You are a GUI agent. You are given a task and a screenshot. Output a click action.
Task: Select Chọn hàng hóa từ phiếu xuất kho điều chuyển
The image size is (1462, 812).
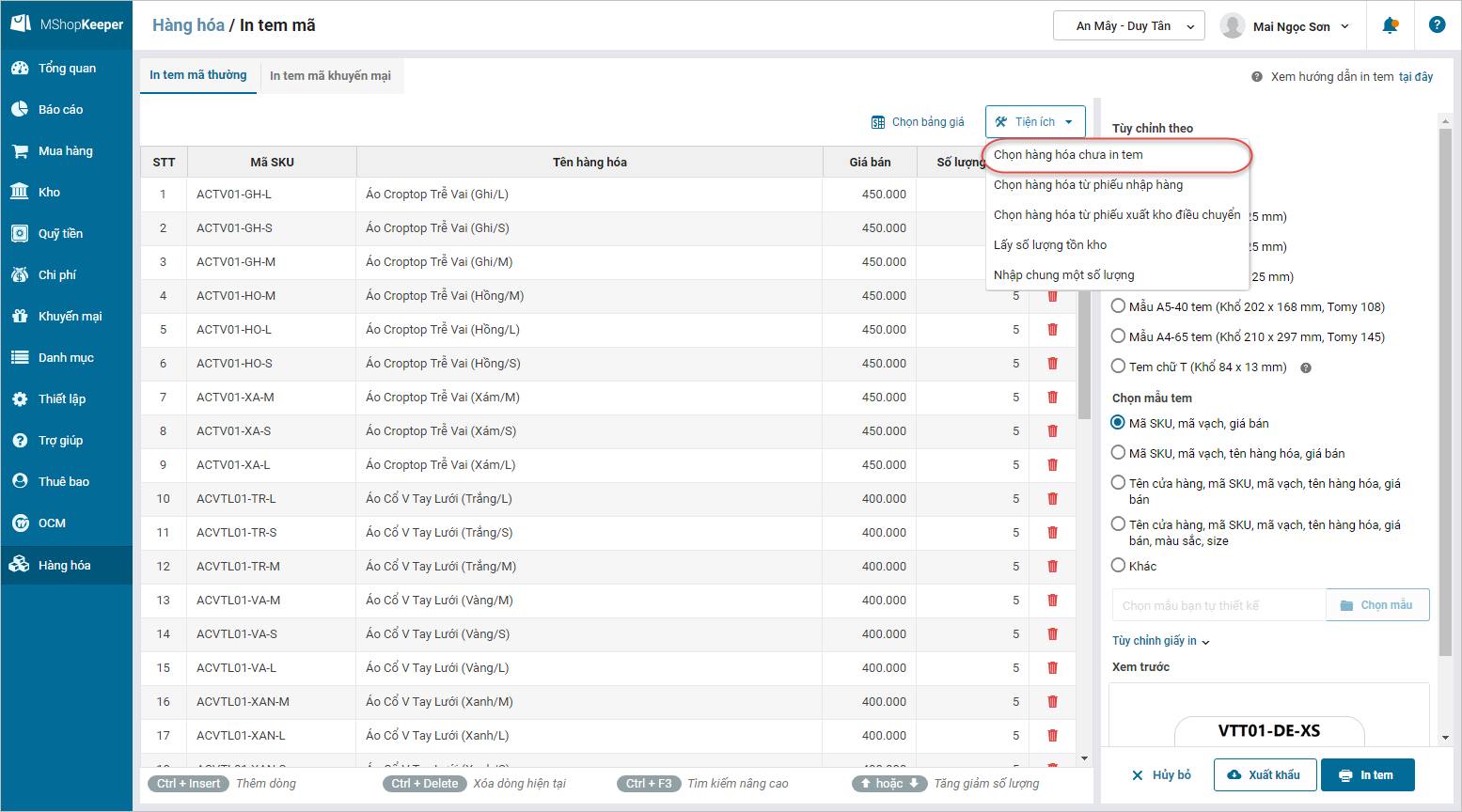tap(1117, 215)
